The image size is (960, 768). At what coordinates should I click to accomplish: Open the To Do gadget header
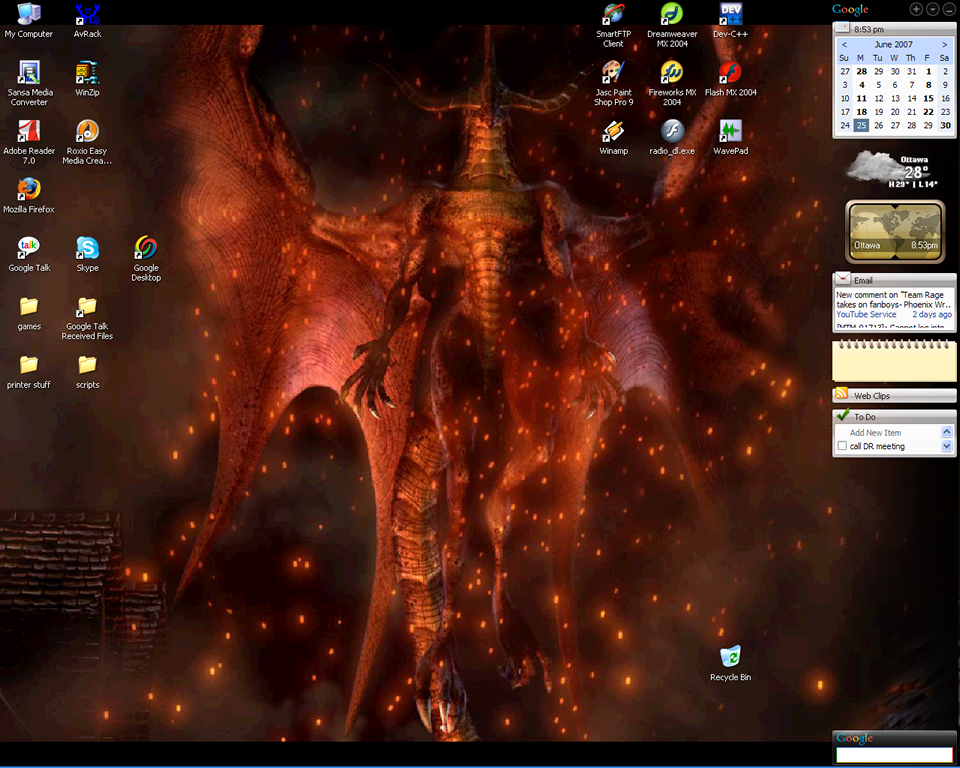(x=894, y=416)
